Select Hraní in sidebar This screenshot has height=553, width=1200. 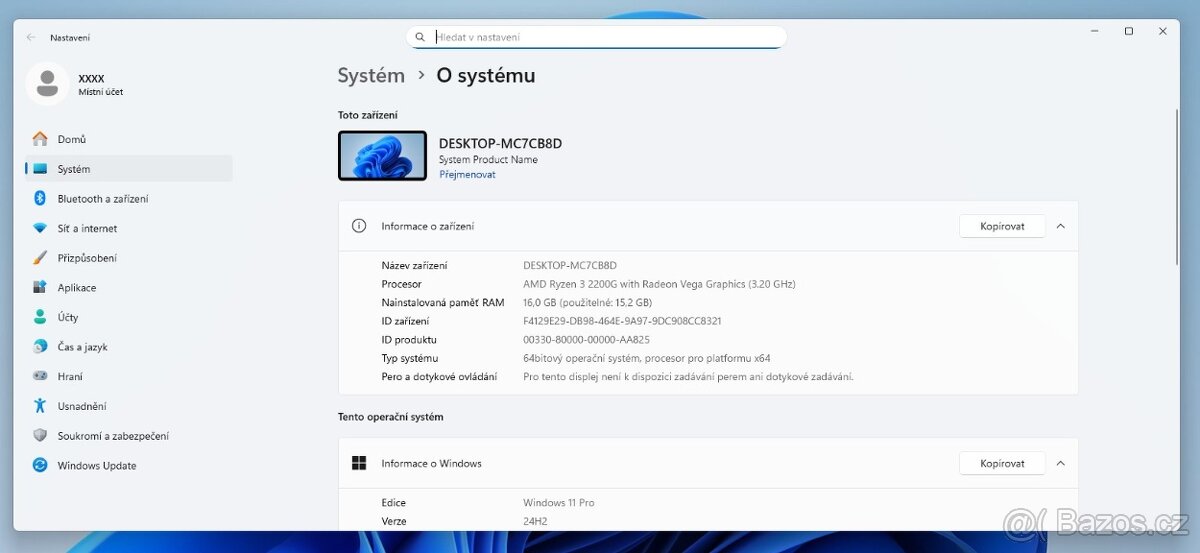(x=129, y=376)
